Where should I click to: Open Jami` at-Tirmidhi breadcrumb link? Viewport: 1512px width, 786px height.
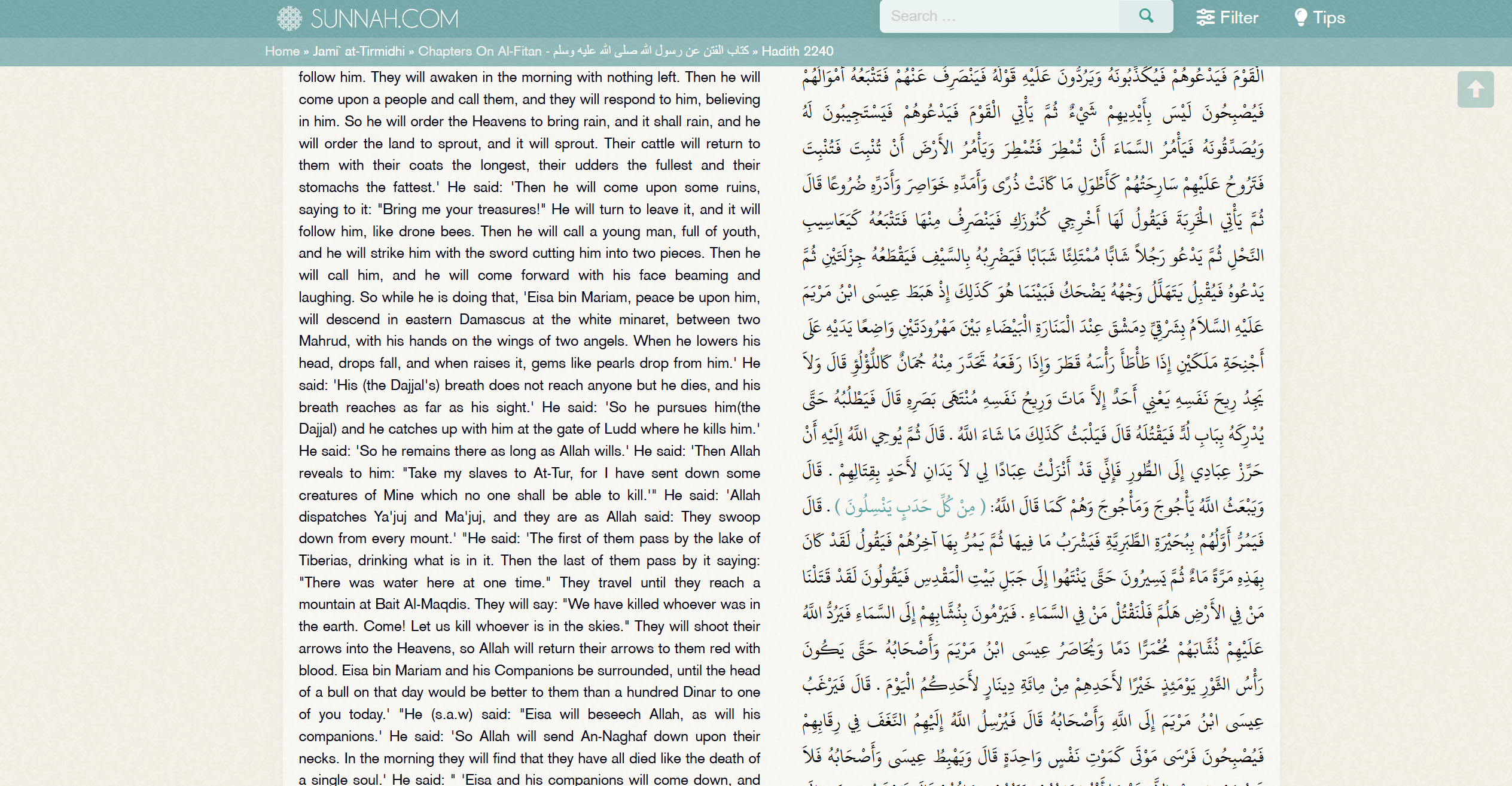(358, 51)
